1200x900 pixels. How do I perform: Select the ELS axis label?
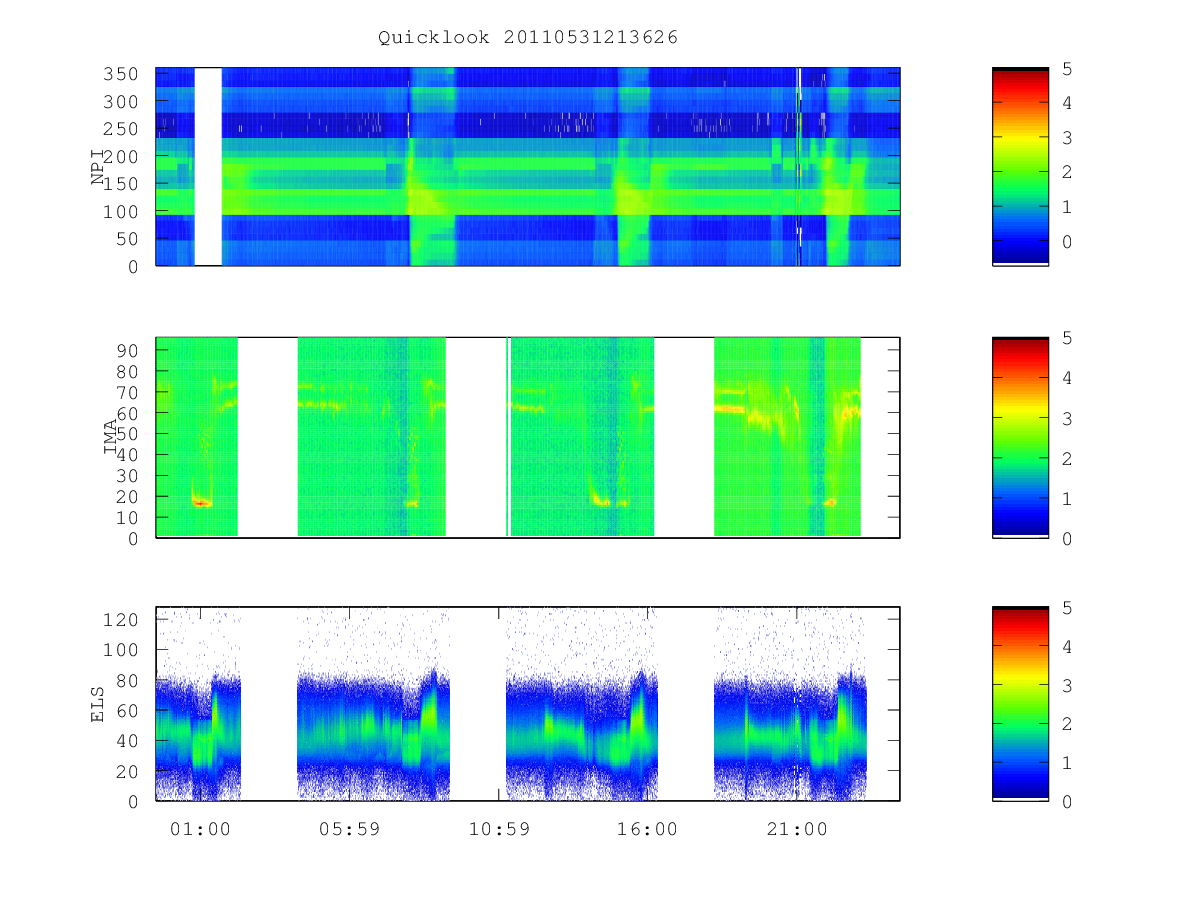tap(98, 704)
